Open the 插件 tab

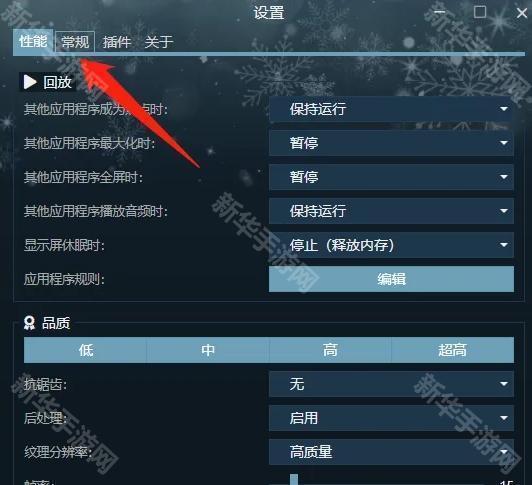(x=117, y=42)
